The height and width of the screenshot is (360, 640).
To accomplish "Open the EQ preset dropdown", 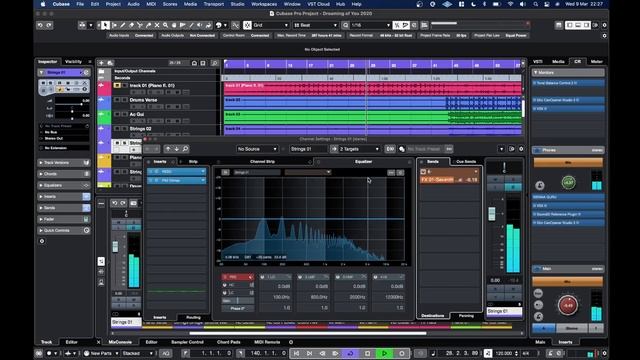I will pyautogui.click(x=308, y=172).
